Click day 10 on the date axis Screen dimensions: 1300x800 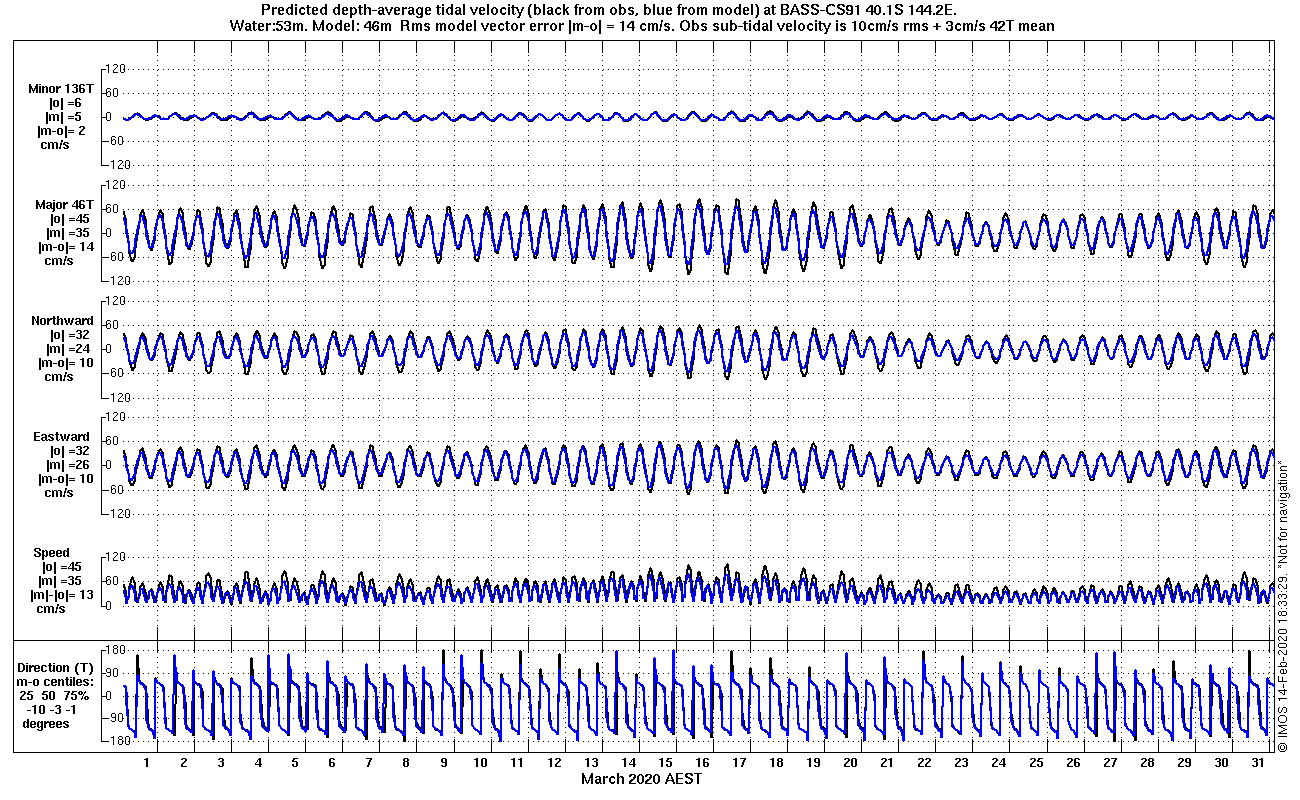(480, 762)
